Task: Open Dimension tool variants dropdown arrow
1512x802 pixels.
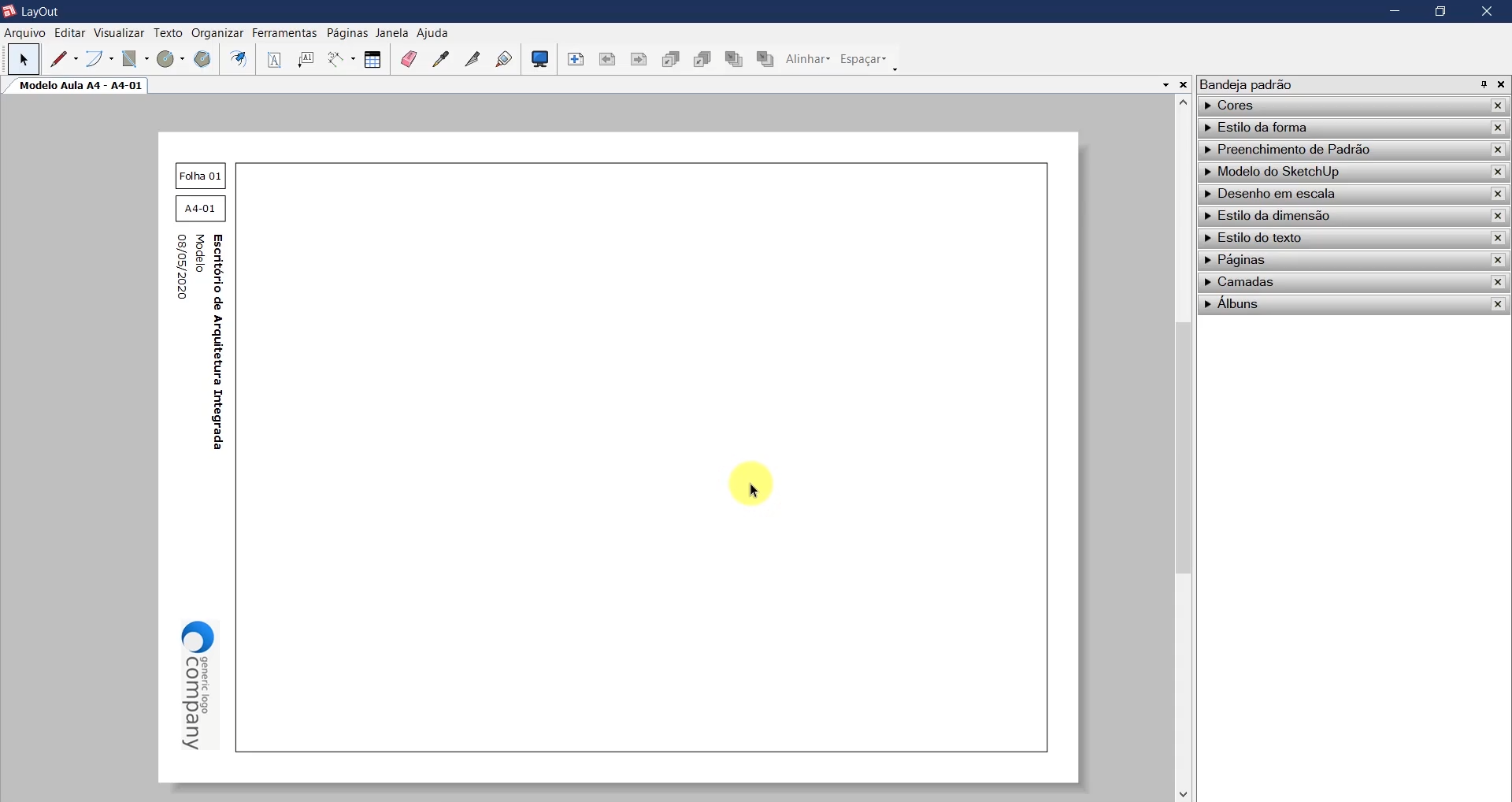Action: click(x=354, y=60)
